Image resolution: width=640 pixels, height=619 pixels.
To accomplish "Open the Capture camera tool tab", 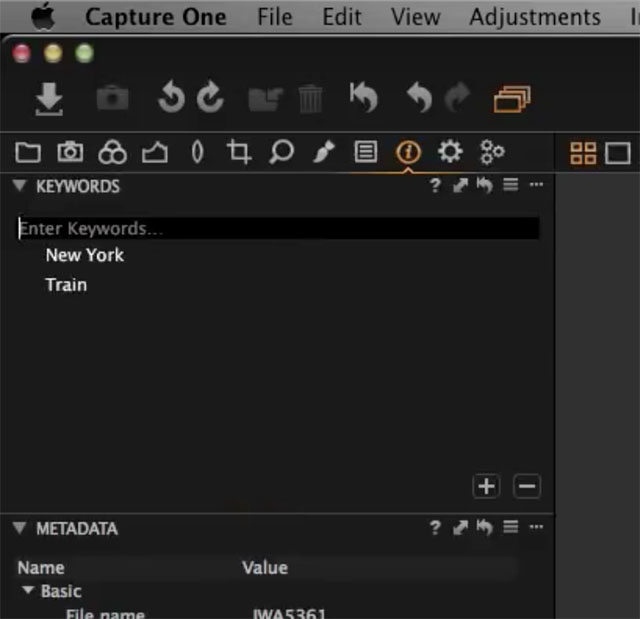I will pos(70,152).
